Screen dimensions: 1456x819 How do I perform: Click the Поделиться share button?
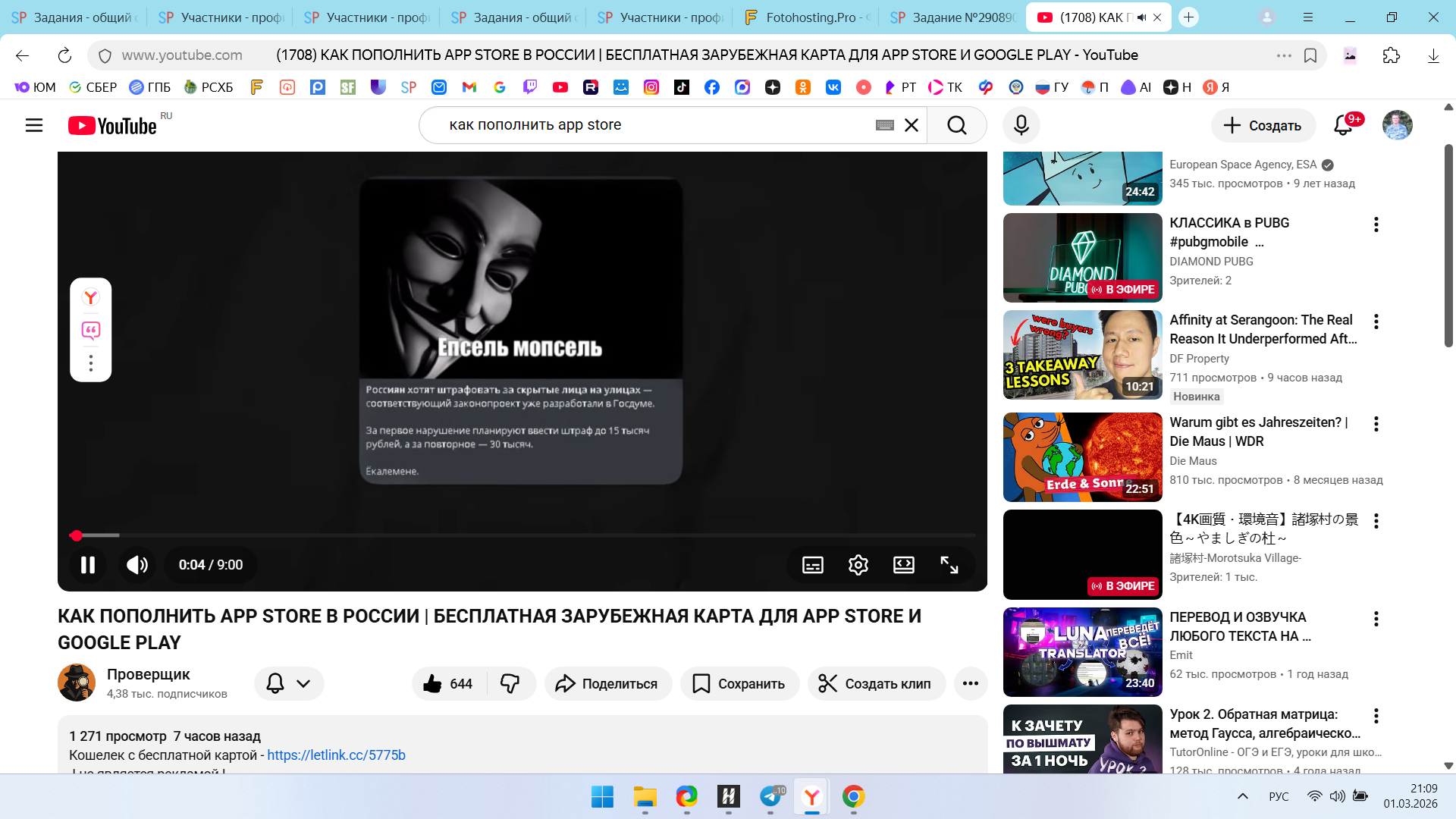tap(607, 684)
